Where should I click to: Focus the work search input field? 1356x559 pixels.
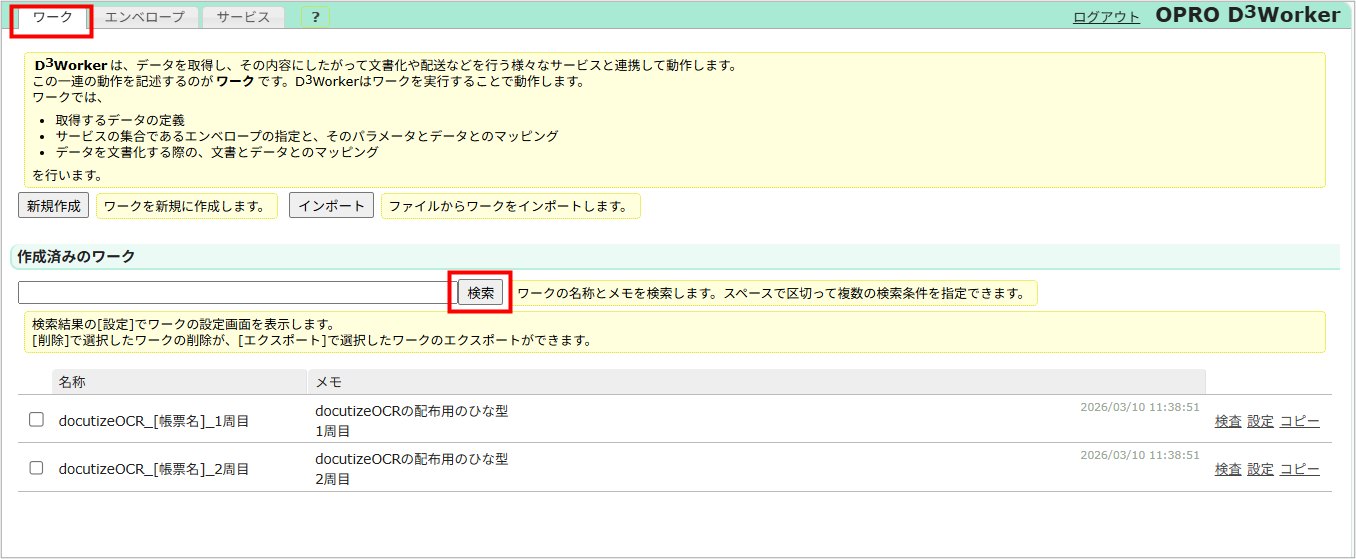tap(237, 293)
